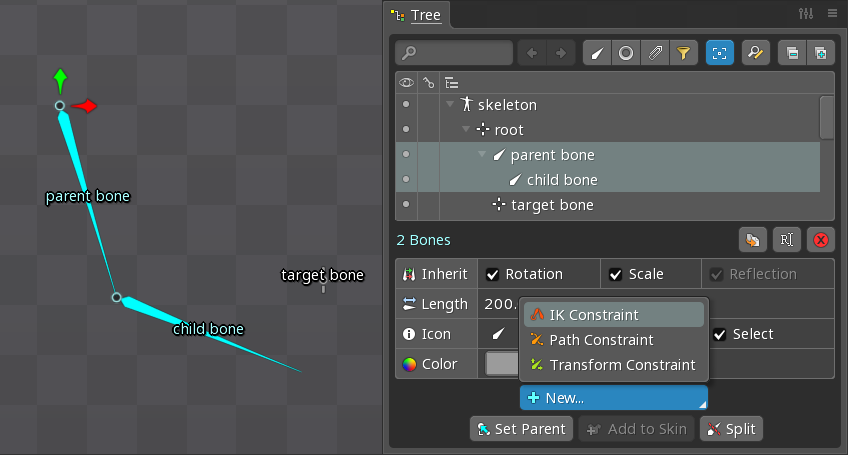The height and width of the screenshot is (455, 848).
Task: Toggle the bone filter icon in the toolbar
Action: [597, 53]
